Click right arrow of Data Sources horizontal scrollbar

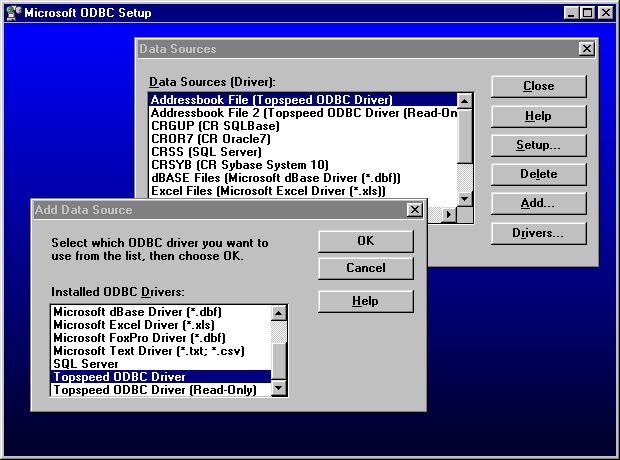tap(449, 214)
